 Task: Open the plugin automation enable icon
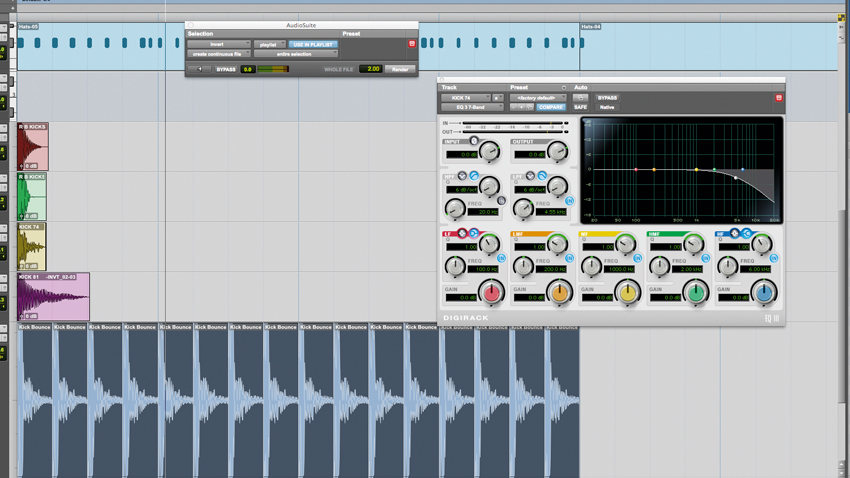coord(580,98)
